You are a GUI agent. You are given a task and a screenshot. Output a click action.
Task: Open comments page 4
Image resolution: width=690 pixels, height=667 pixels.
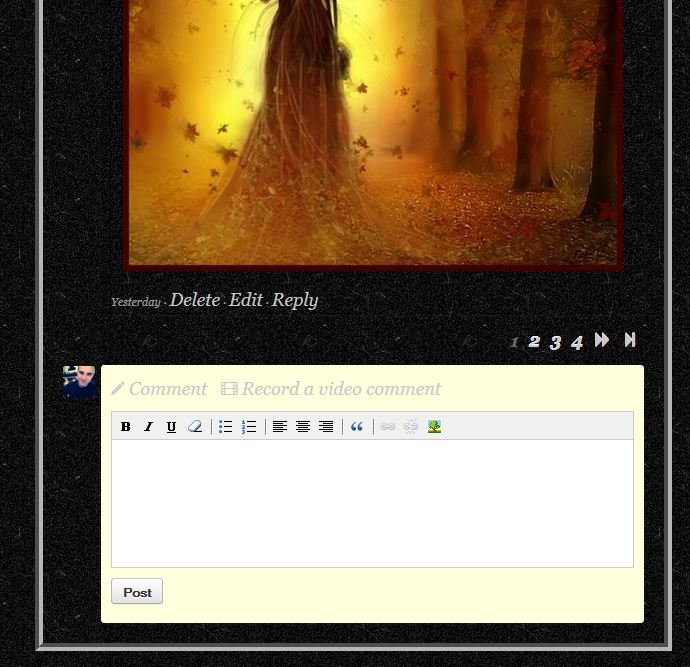click(577, 342)
